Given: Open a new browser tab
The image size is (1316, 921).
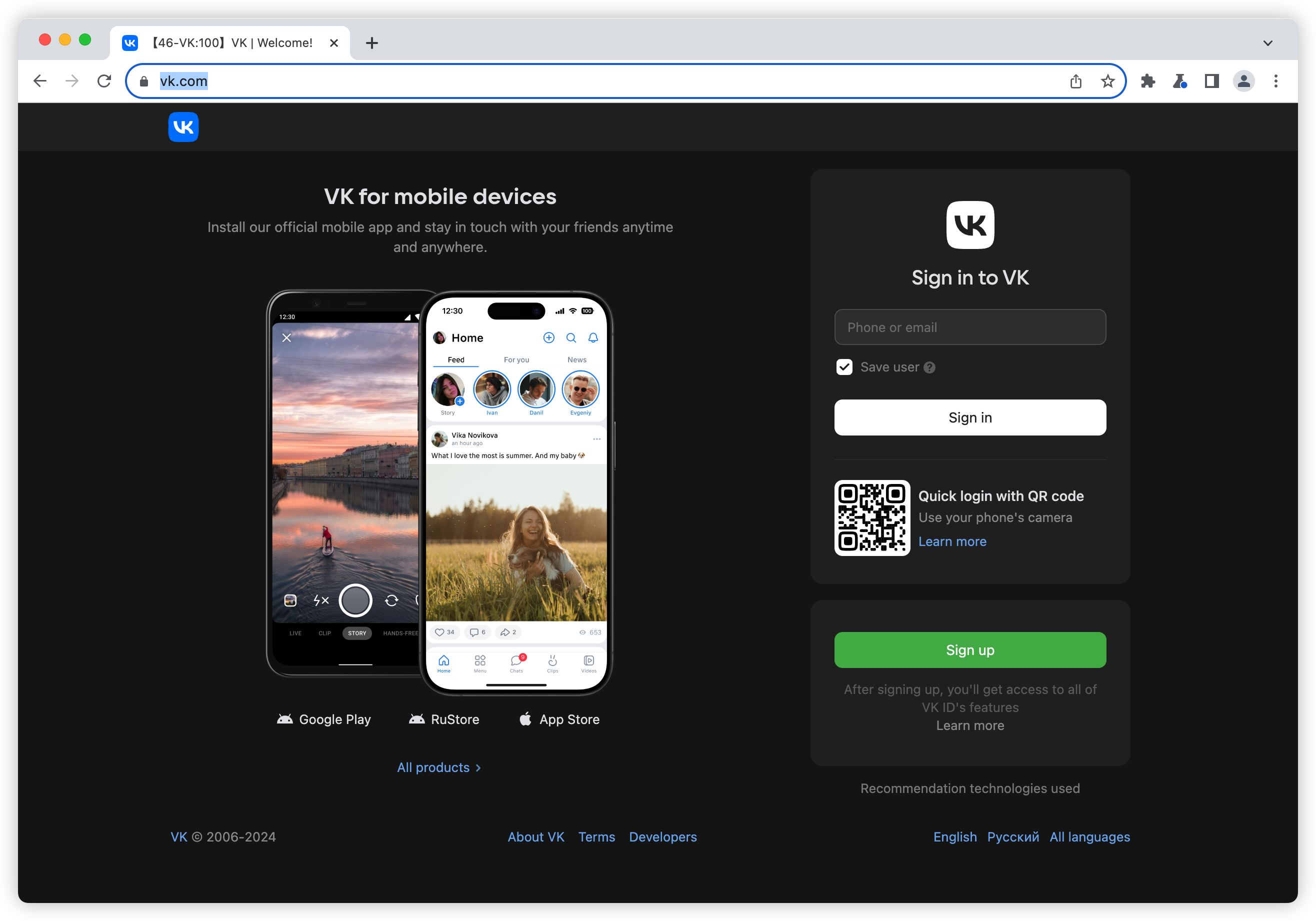Looking at the screenshot, I should point(371,43).
